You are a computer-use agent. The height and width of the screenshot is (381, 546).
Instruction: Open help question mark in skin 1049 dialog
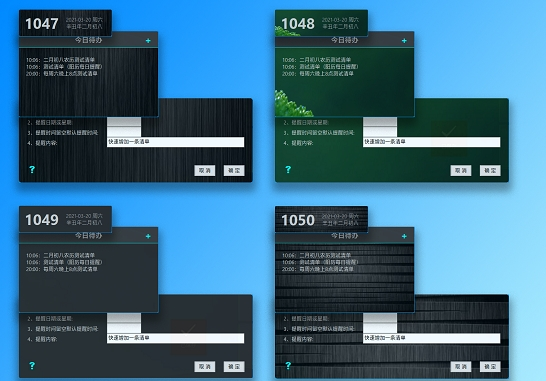(x=32, y=366)
